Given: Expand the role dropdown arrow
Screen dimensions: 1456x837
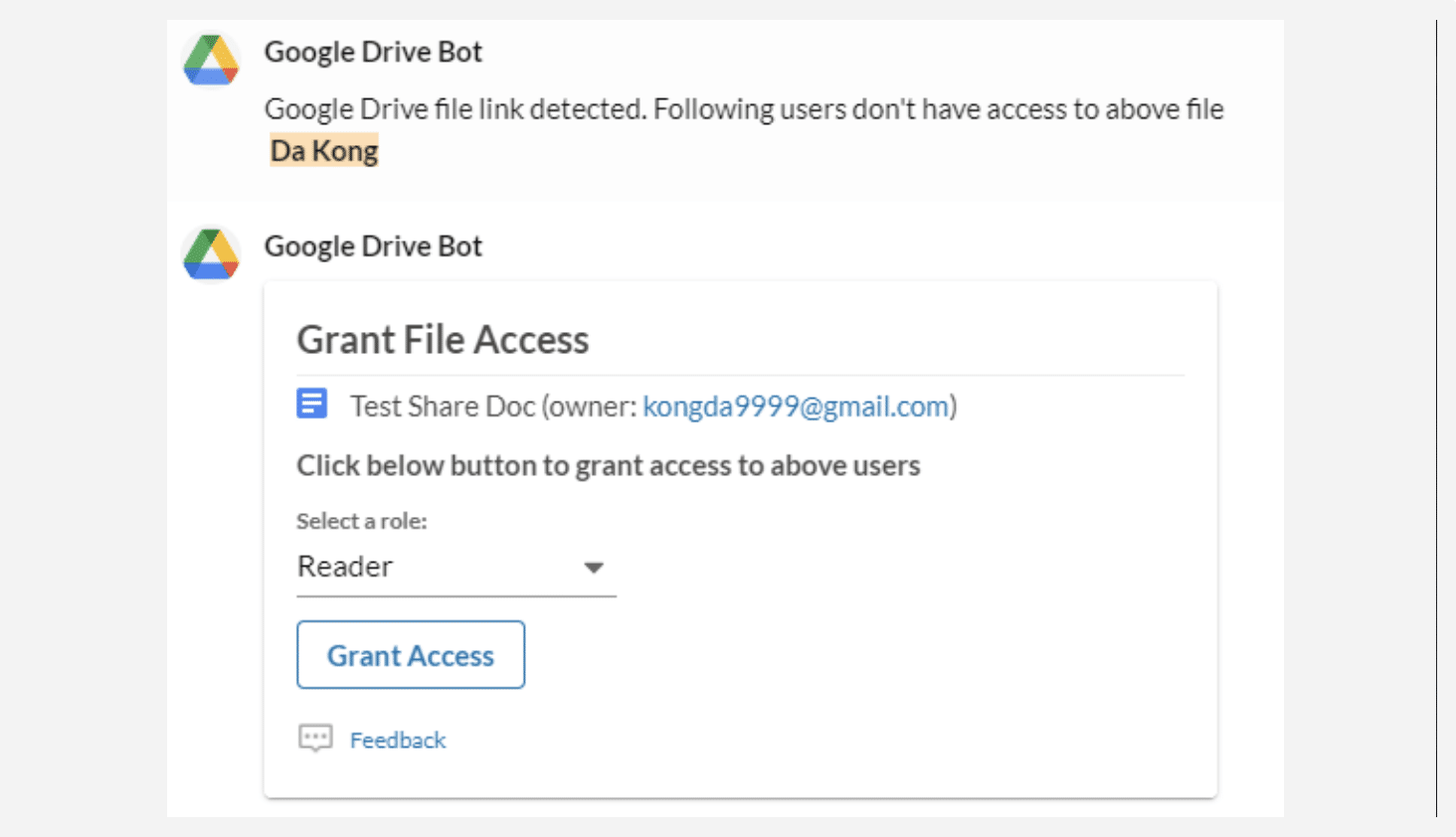Looking at the screenshot, I should point(594,568).
